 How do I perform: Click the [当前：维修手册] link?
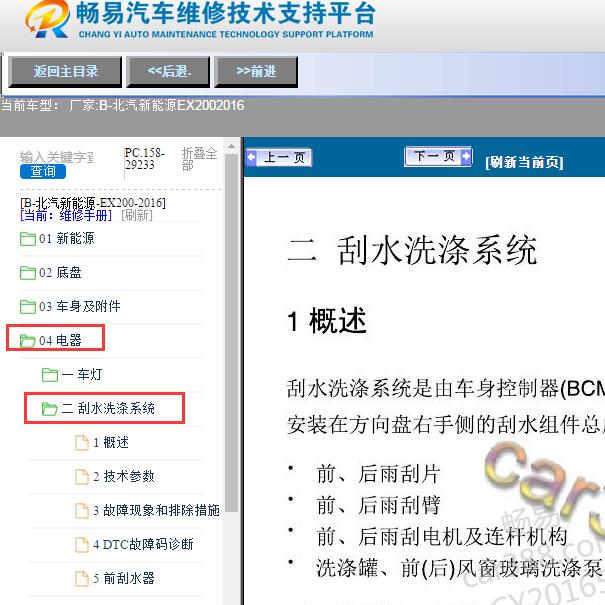(66, 215)
